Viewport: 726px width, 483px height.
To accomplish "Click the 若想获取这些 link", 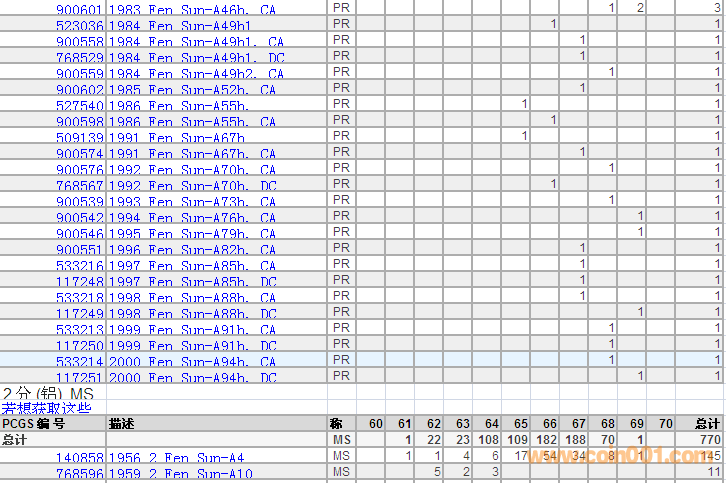I will (x=46, y=407).
